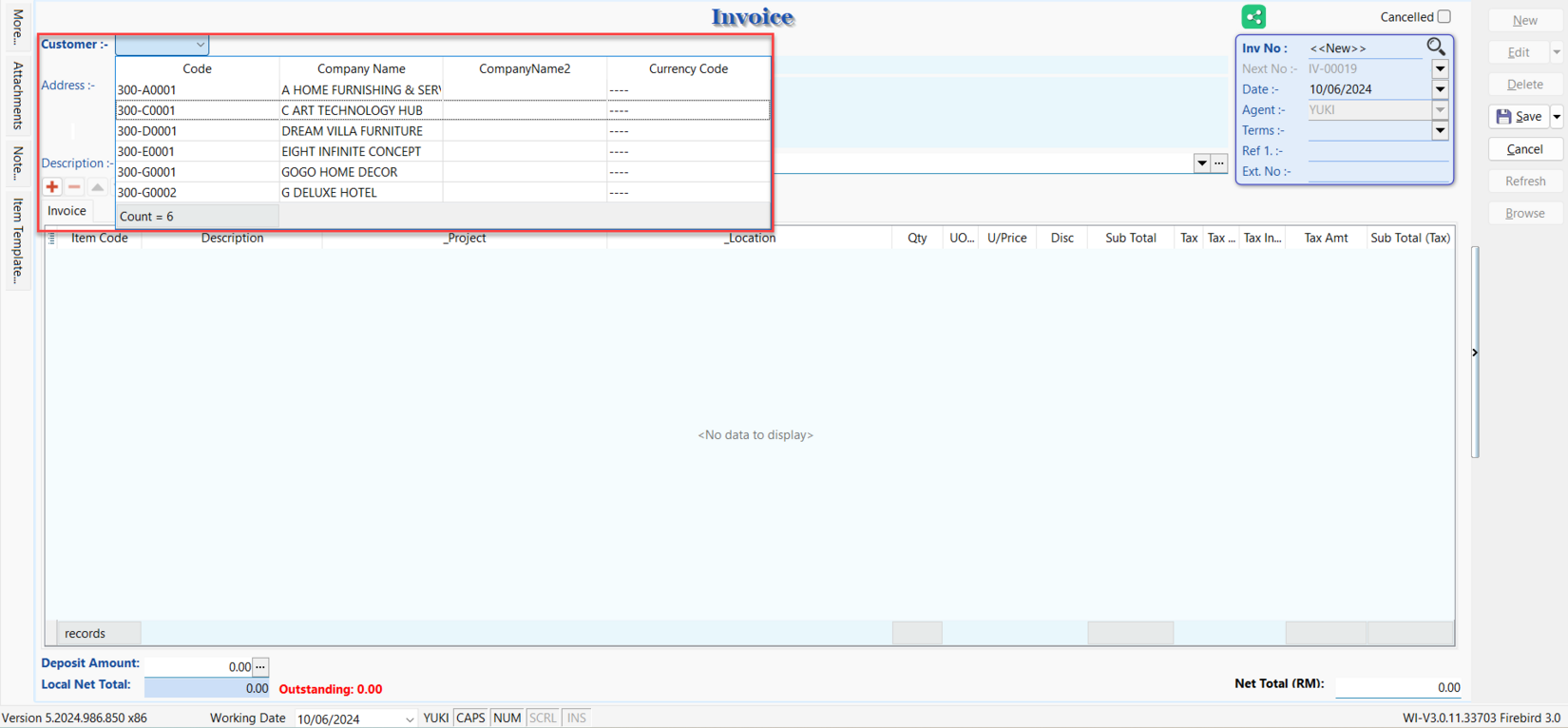Open the Attachments side tab
The image size is (1568, 728).
[x=17, y=95]
